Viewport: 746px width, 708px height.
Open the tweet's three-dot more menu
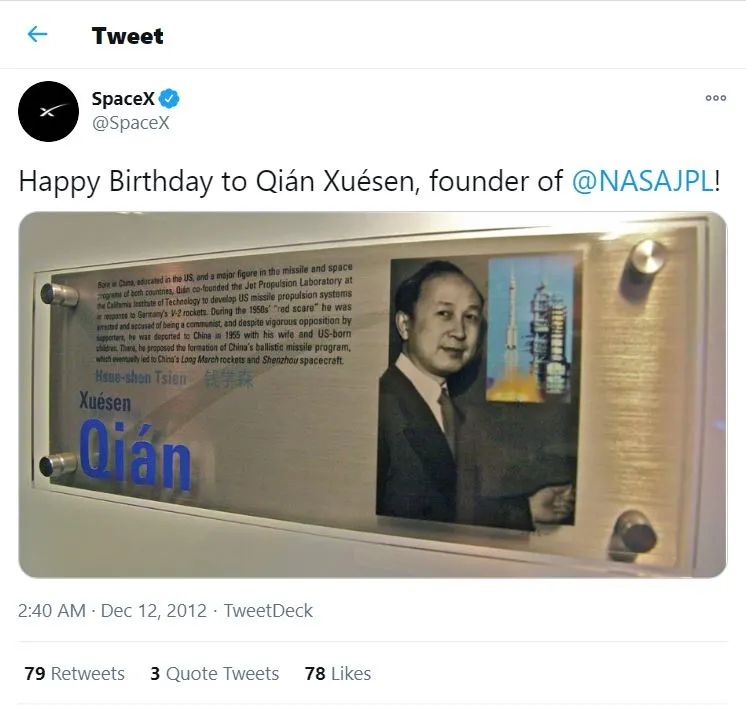715,98
